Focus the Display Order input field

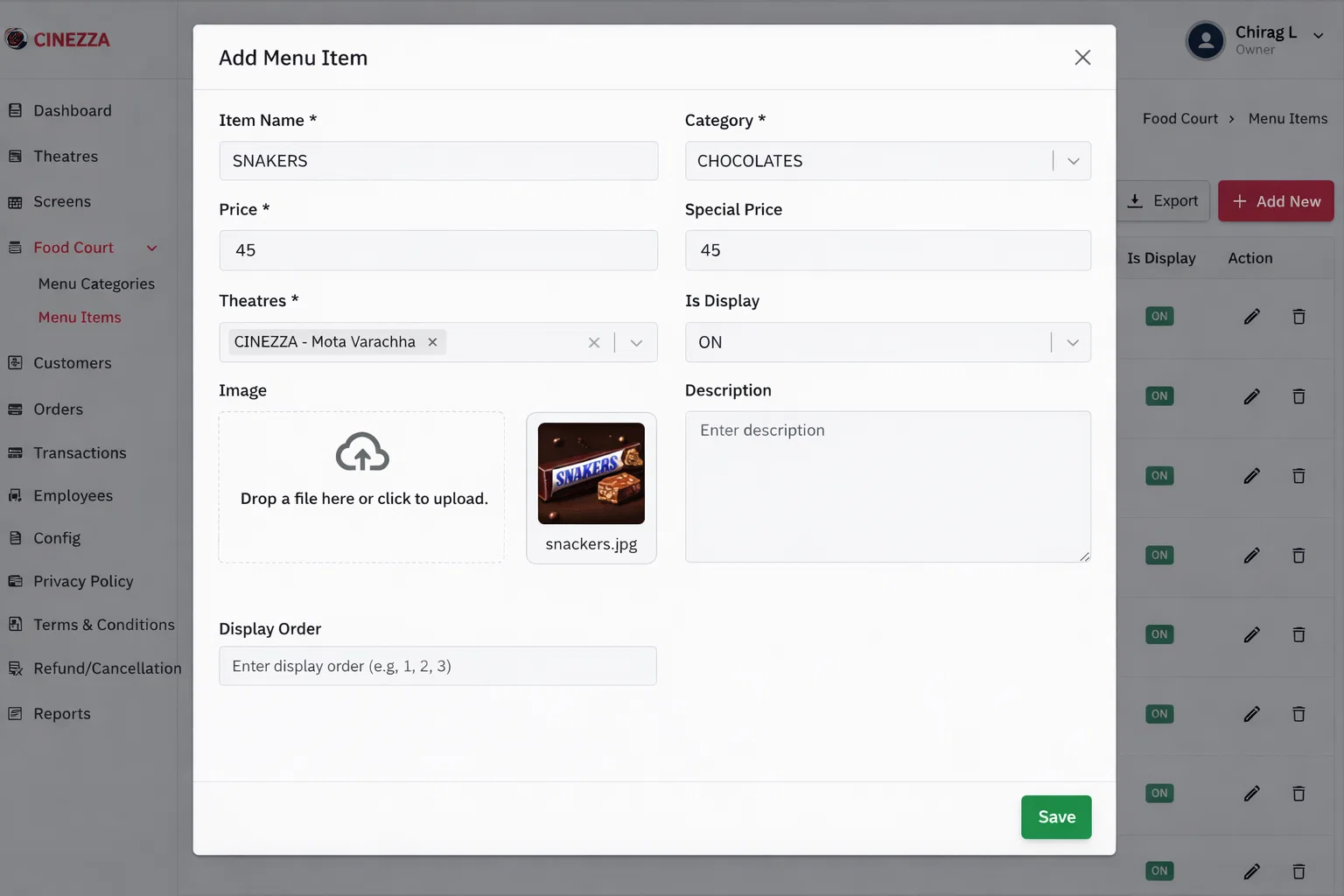pos(437,666)
